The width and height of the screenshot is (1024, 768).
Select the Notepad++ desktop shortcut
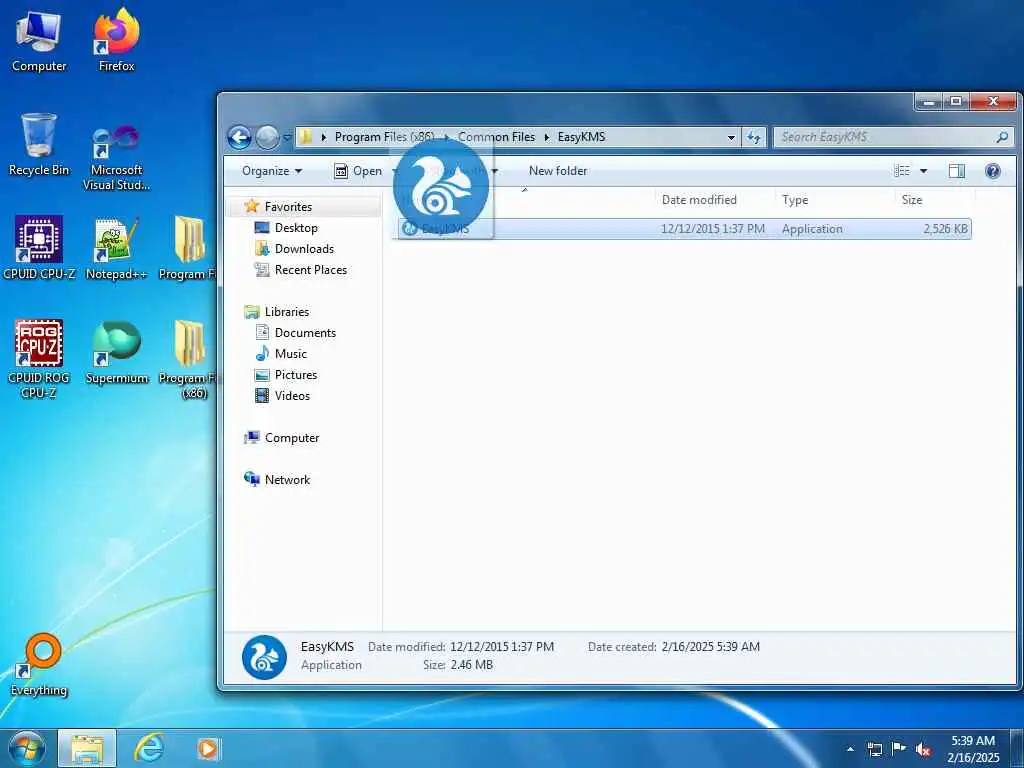116,248
